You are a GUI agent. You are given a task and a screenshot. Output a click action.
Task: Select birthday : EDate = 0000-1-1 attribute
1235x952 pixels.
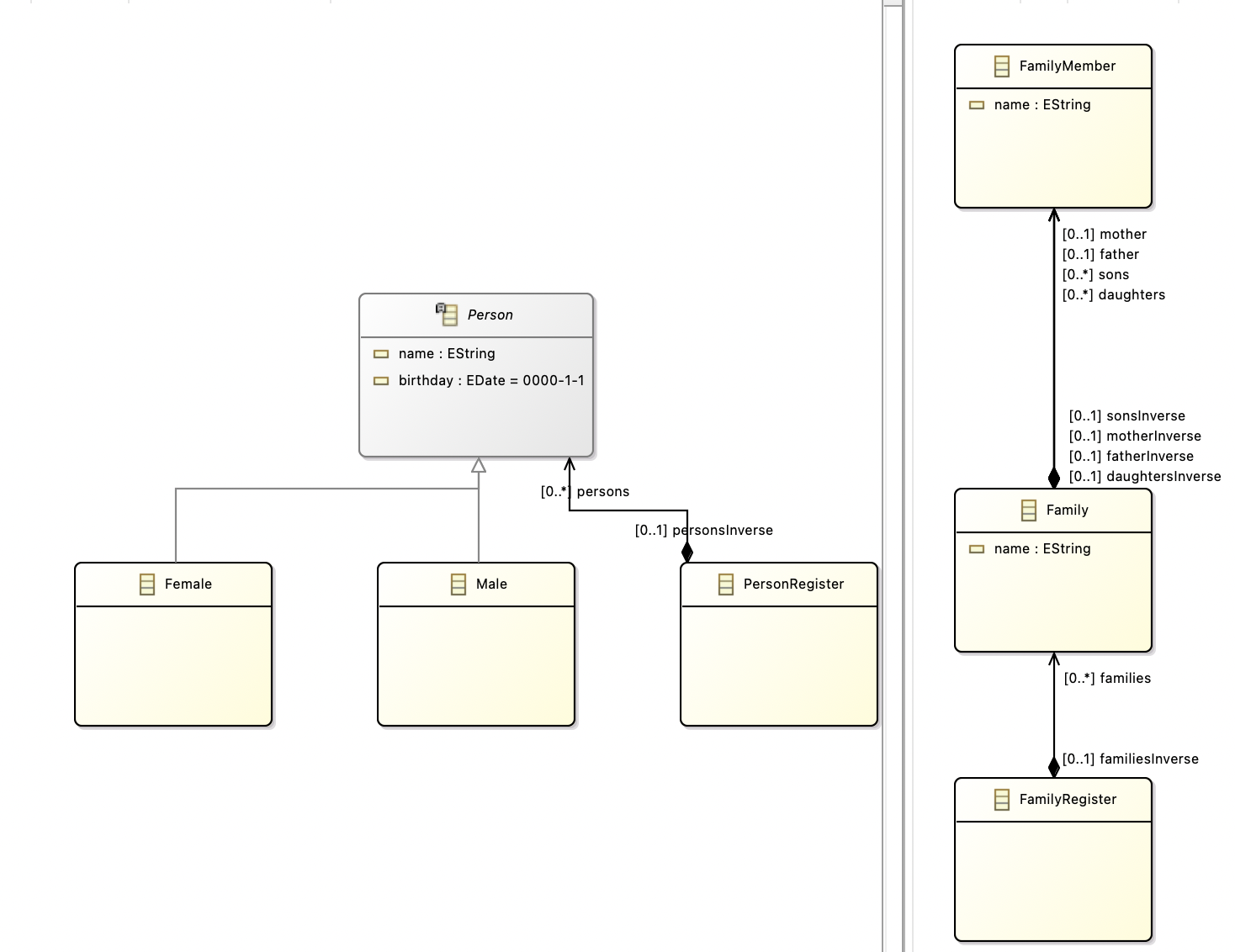tap(491, 381)
